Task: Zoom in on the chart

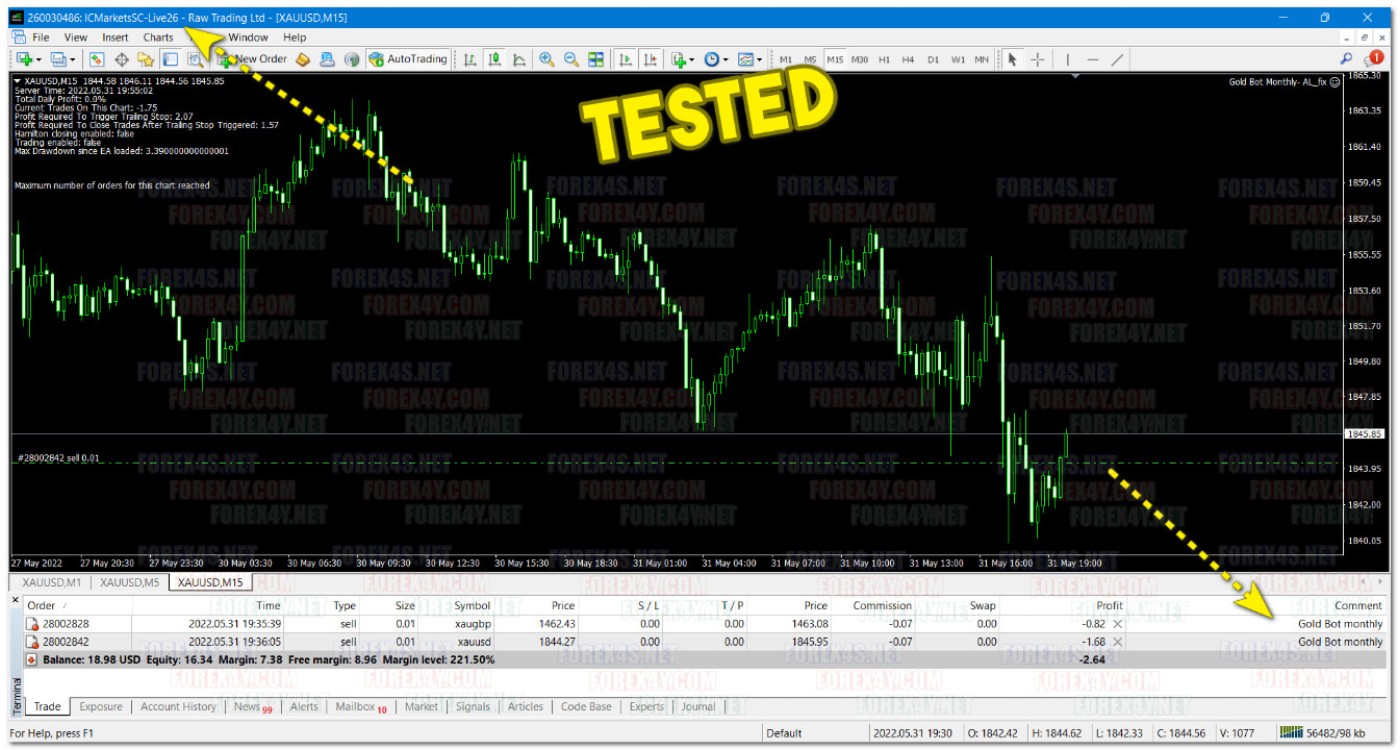Action: coord(547,60)
